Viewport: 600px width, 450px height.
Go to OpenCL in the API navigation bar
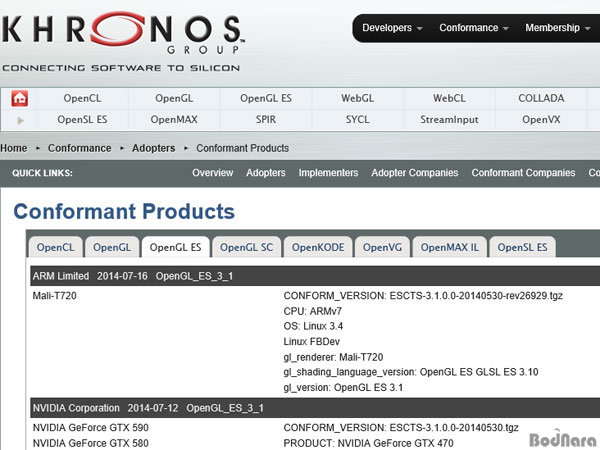[82, 98]
